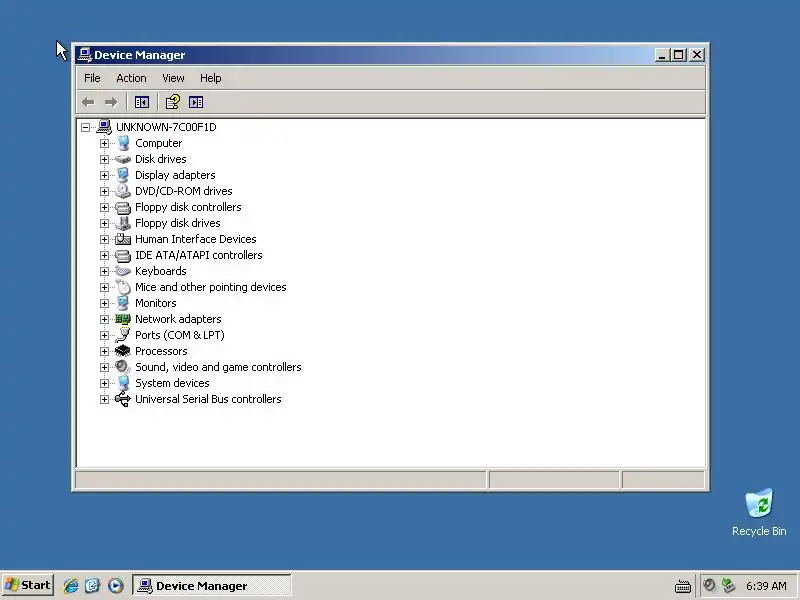This screenshot has height=600, width=800.
Task: Expand the Floppy disk controllers node
Action: coord(105,208)
